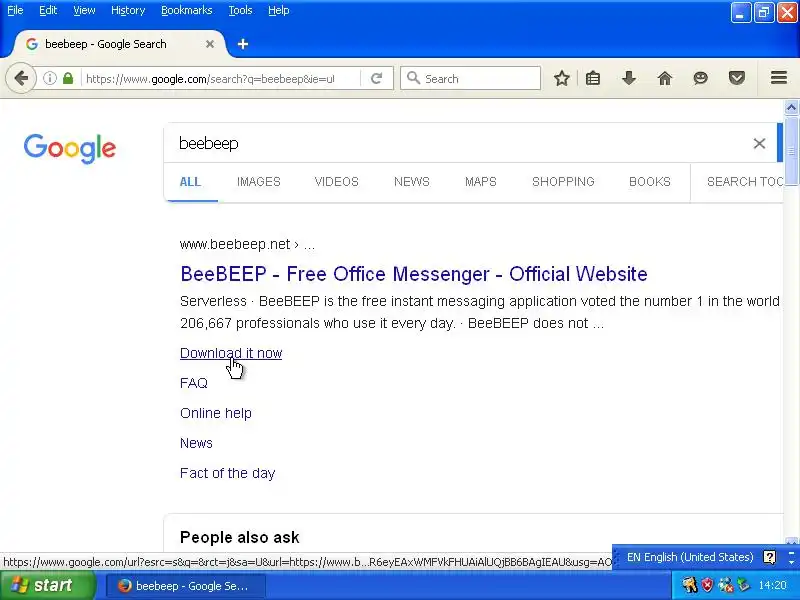Click the red shield tray icon
Viewport: 800px width, 600px height.
tap(707, 585)
